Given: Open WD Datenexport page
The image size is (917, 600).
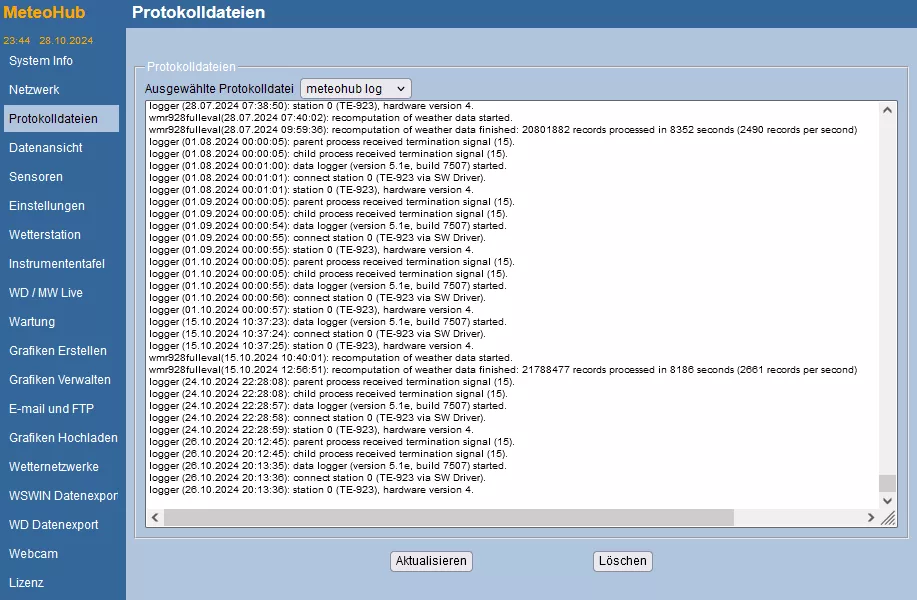Looking at the screenshot, I should tap(54, 525).
